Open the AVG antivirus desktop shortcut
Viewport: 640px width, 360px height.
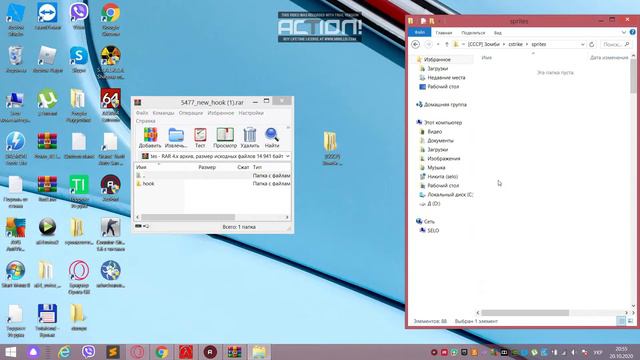pos(16,234)
